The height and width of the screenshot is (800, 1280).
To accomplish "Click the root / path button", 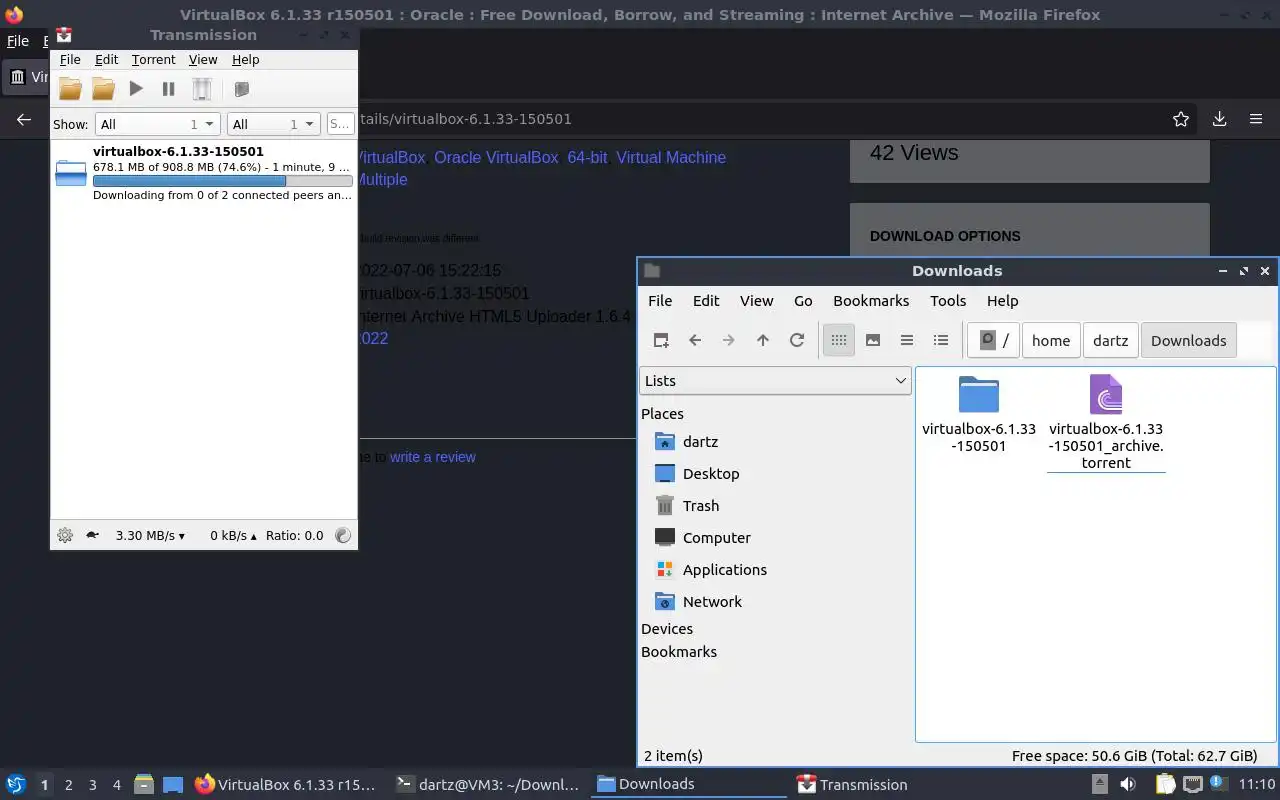I will click(993, 340).
